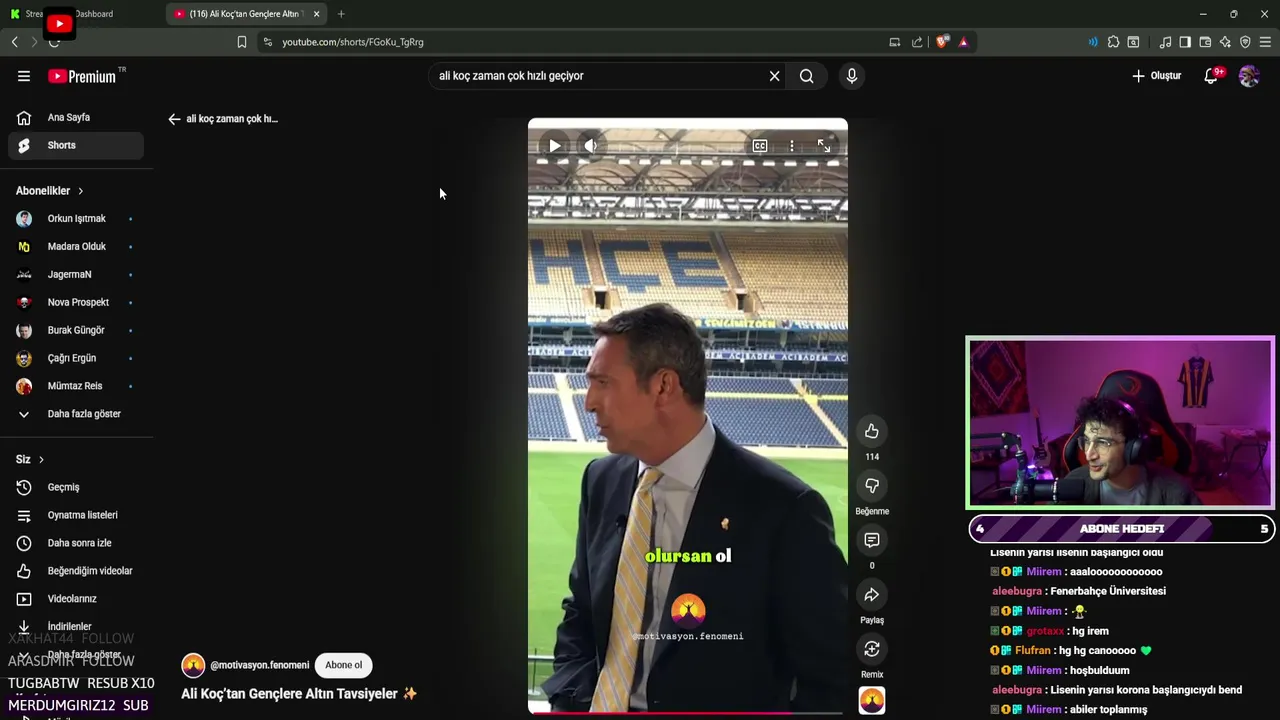This screenshot has width=1280, height=720.
Task: Open the Burak Güngör channel
Action: coord(76,331)
